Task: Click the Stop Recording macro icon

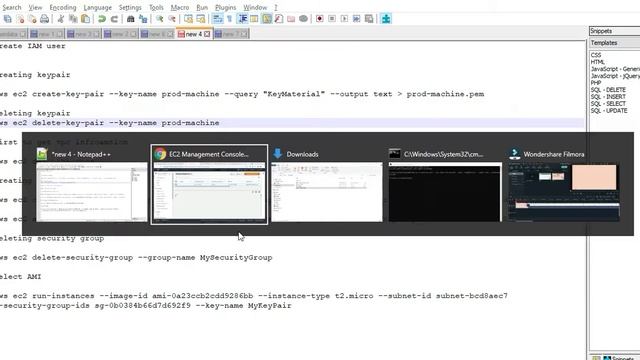Action: tap(332, 19)
